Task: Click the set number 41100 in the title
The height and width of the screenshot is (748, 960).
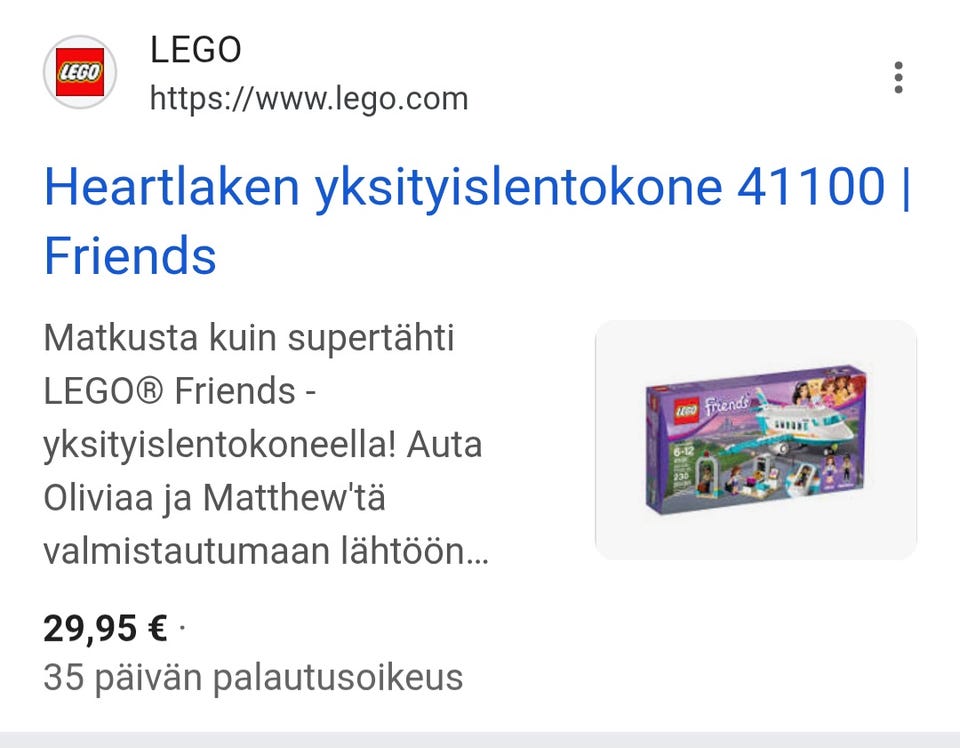Action: tap(811, 186)
